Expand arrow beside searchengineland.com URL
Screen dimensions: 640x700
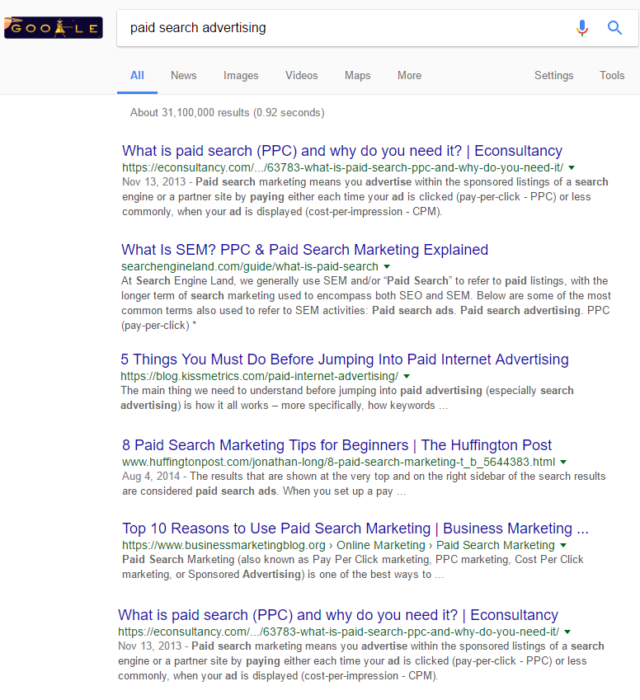[x=387, y=267]
